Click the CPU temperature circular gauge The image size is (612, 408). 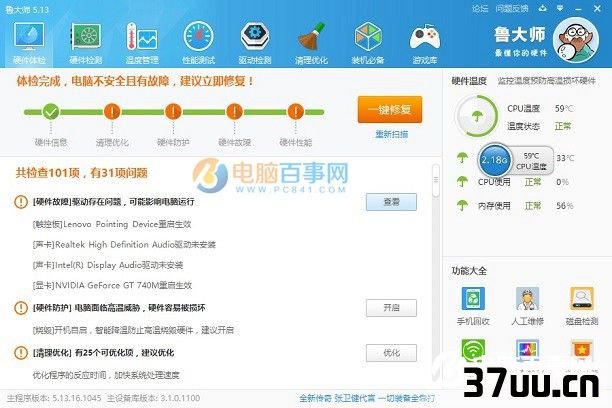coord(477,116)
